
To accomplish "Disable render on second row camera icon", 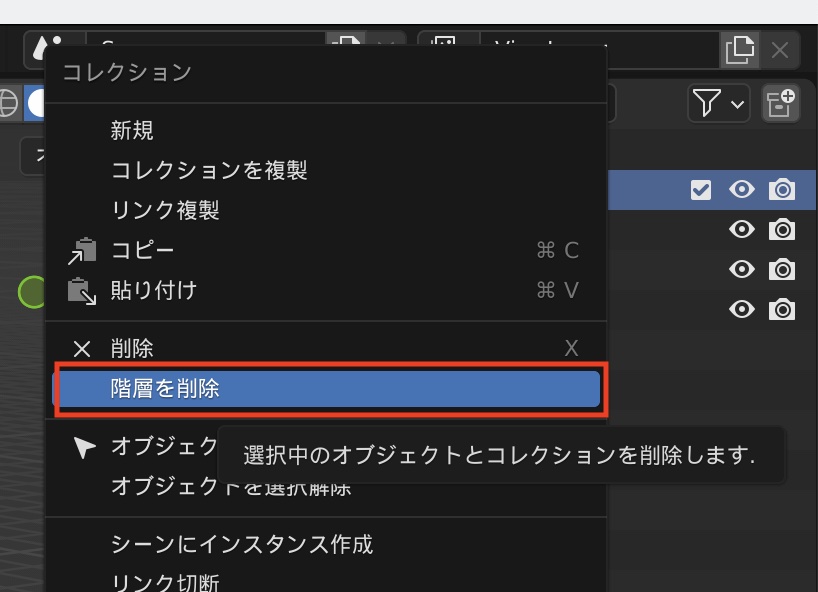I will pyautogui.click(x=782, y=230).
